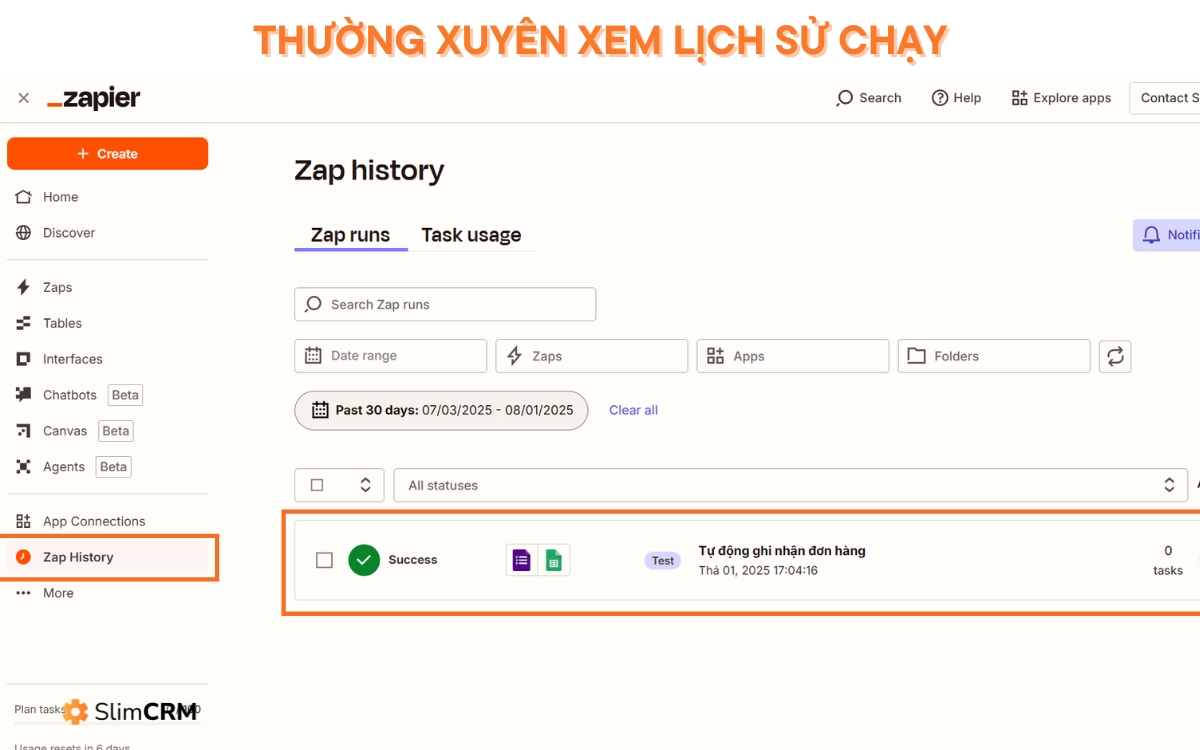
Task: Click the Chatbots sidebar icon
Action: [24, 395]
